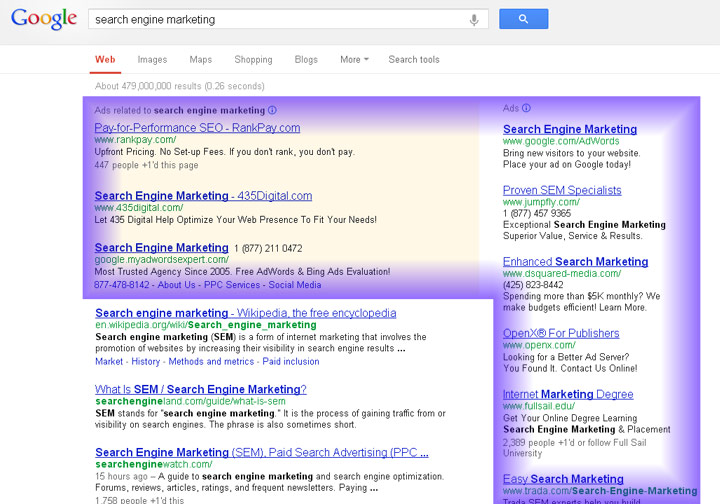Viewport: 720px width, 504px height.
Task: Click the info icon beside 'Ads related to'
Action: click(x=272, y=110)
